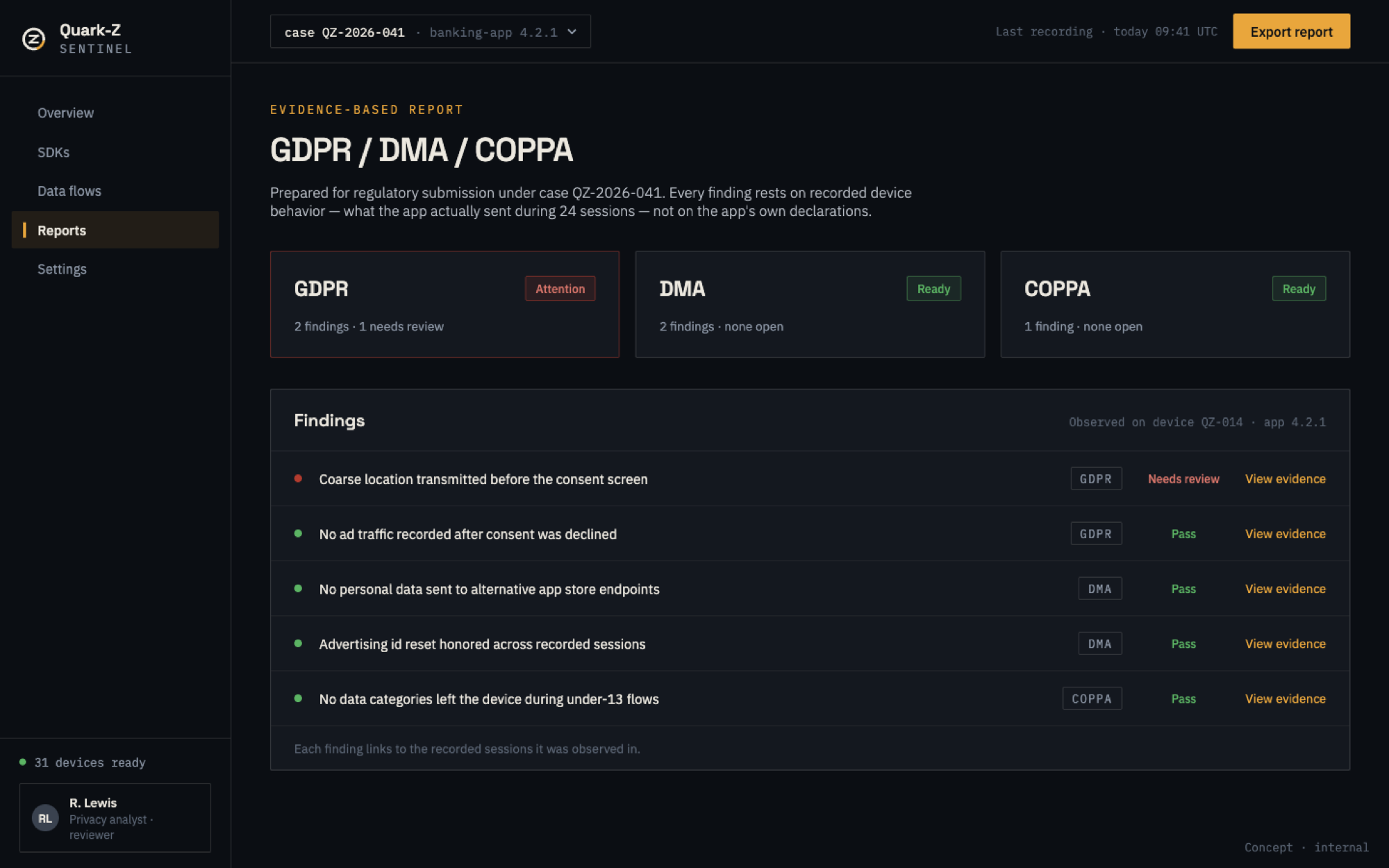Select 'No data categories left the device' finding

pos(489,699)
